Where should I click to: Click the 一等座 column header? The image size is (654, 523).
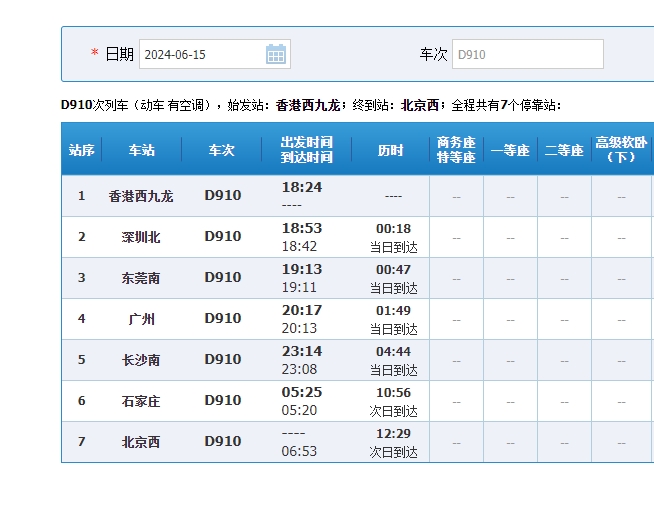coord(510,150)
